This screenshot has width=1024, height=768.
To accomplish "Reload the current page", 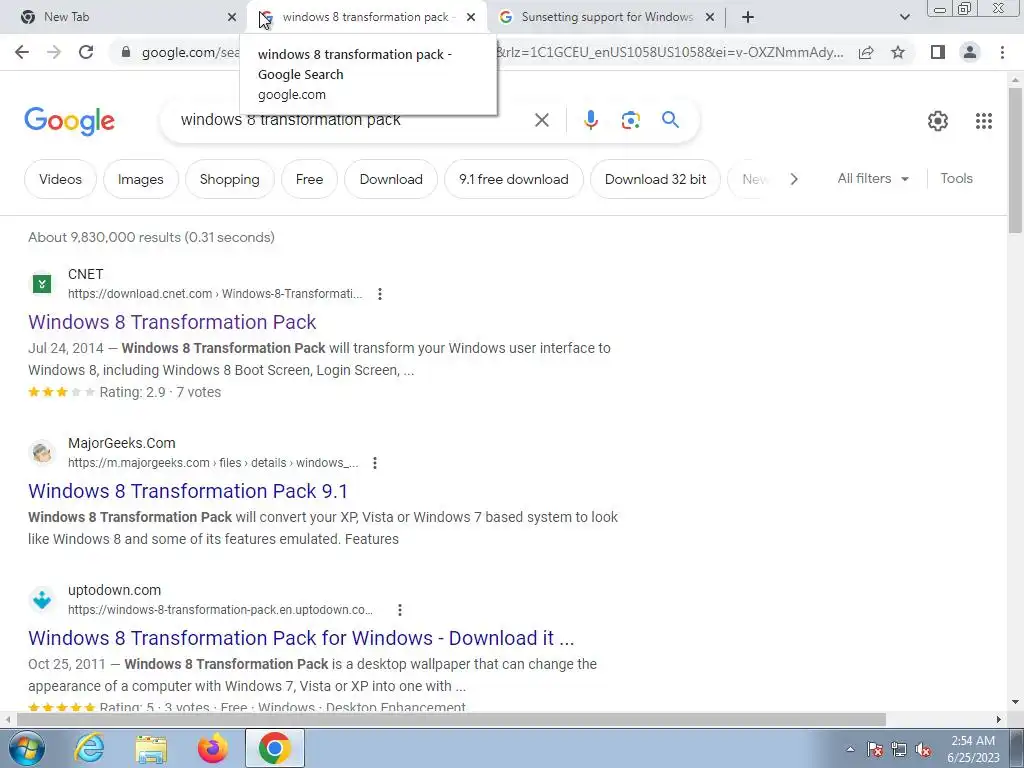I will click(86, 52).
